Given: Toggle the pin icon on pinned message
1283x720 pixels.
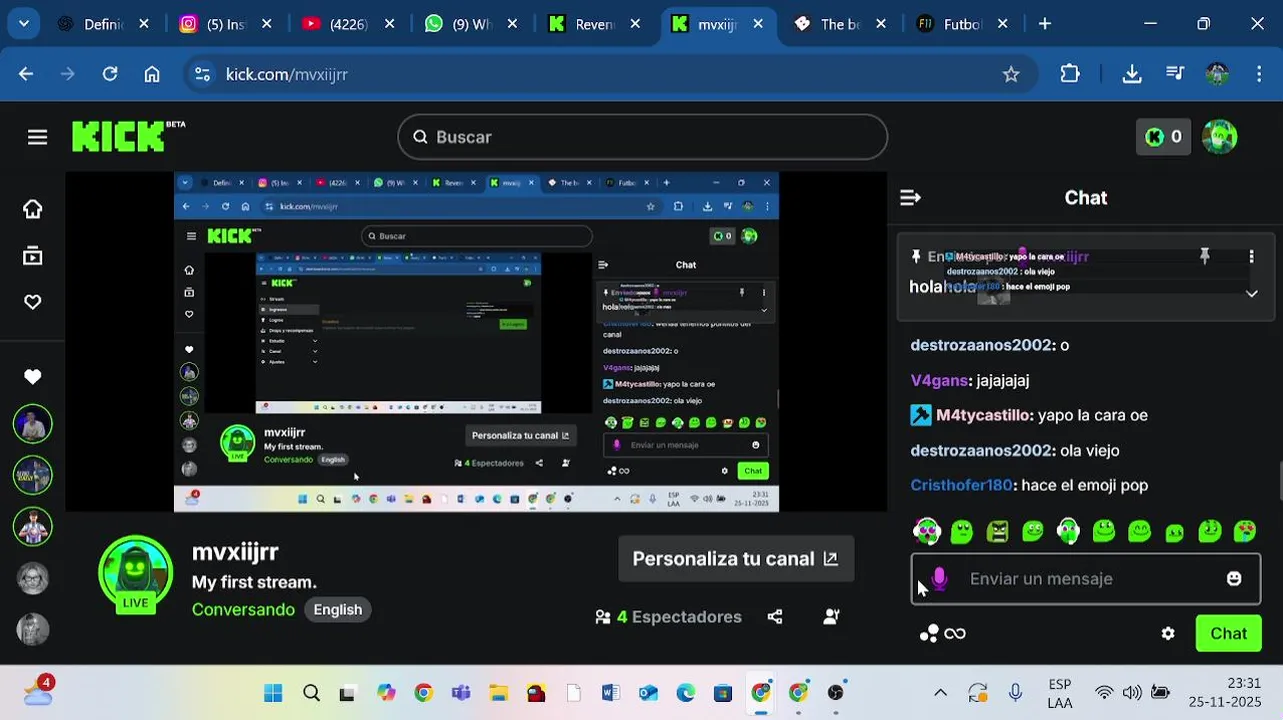Looking at the screenshot, I should tap(1205, 256).
